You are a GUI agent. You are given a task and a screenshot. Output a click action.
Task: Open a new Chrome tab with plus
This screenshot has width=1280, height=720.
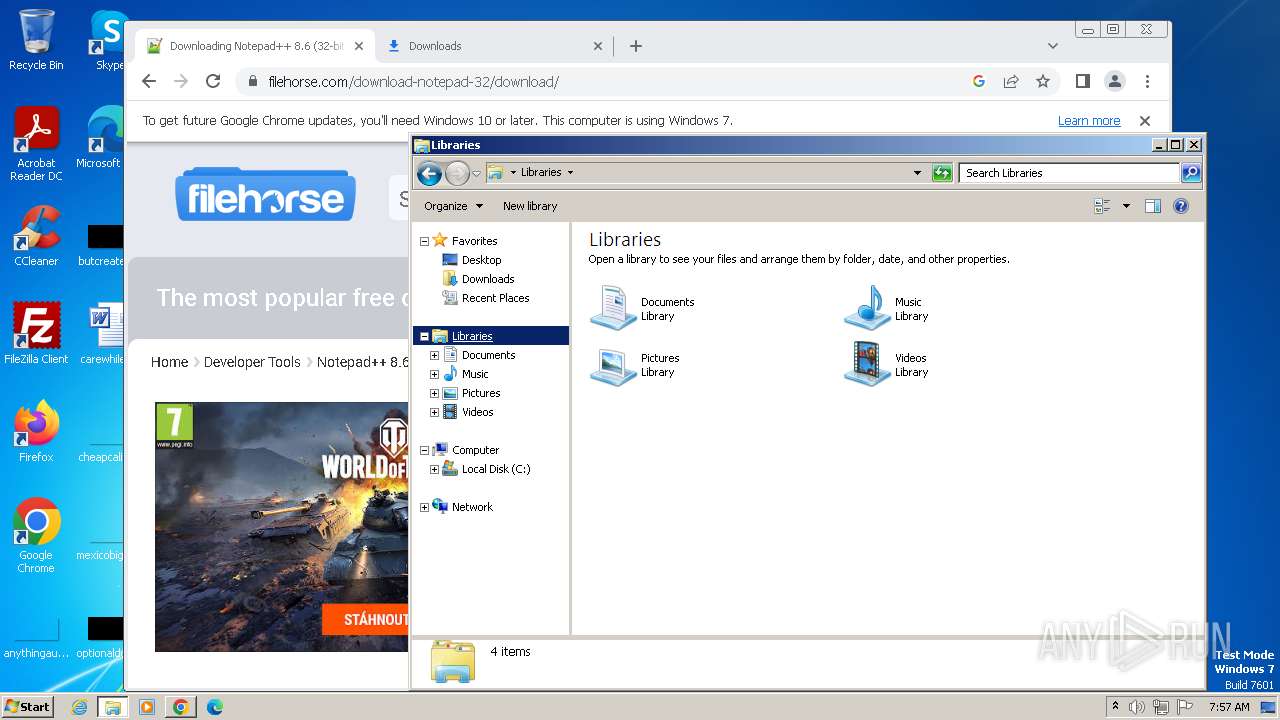(x=636, y=46)
